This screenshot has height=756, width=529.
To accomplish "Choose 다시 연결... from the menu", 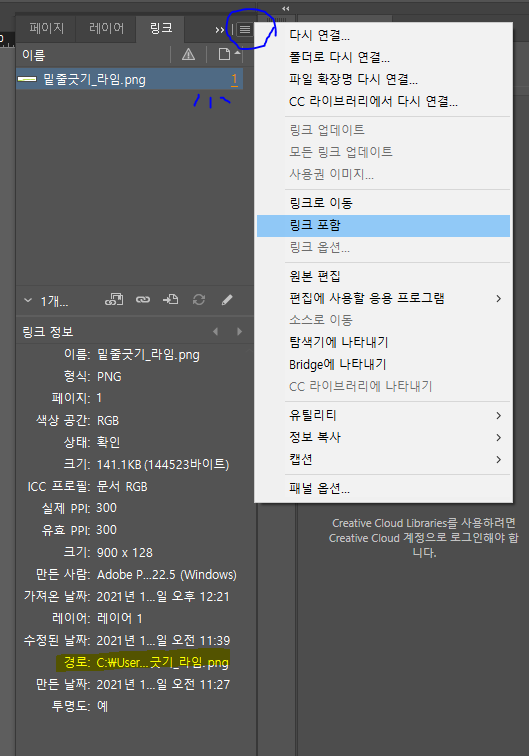I will pyautogui.click(x=383, y=35).
